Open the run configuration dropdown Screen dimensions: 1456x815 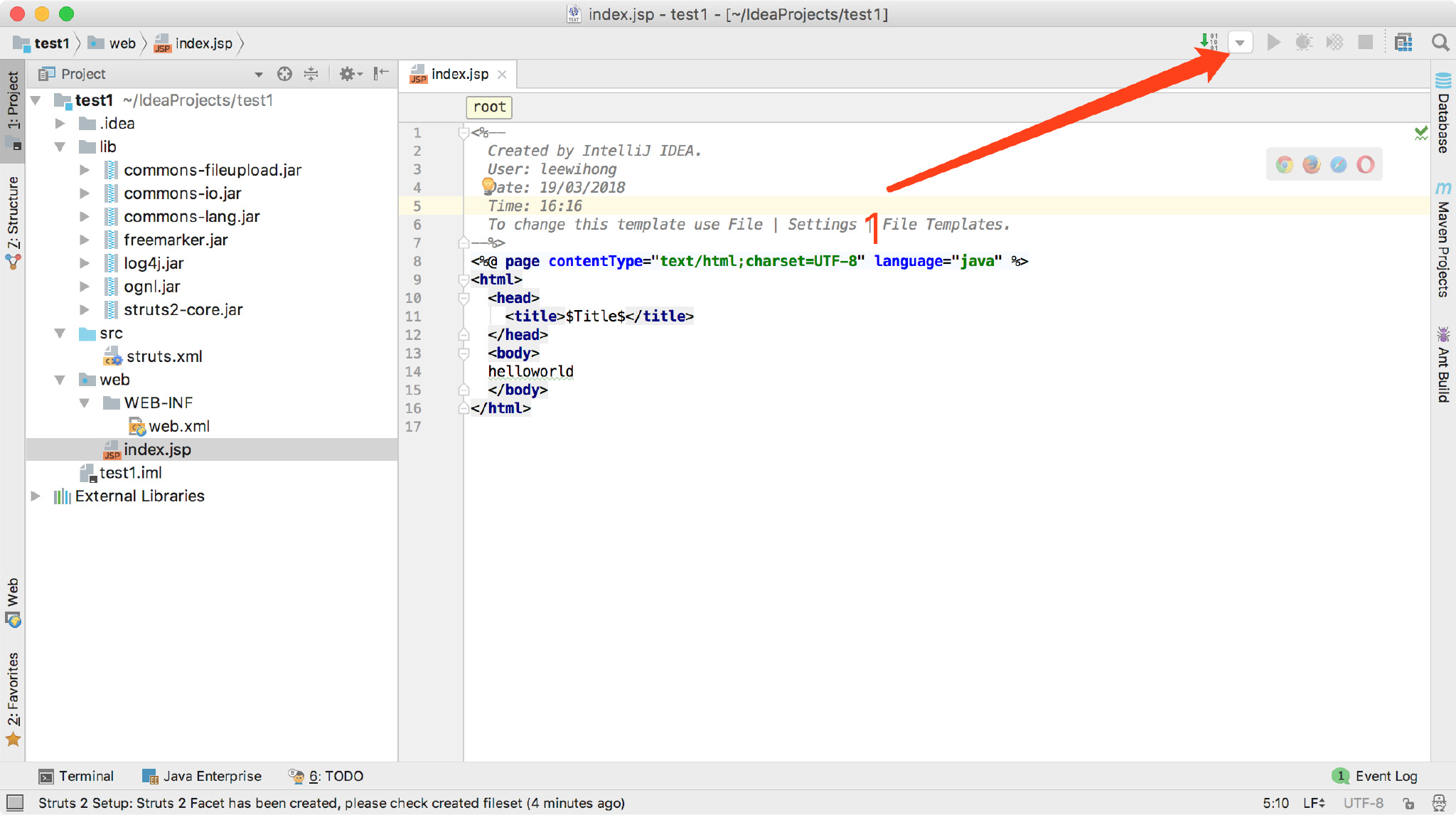click(x=1240, y=43)
